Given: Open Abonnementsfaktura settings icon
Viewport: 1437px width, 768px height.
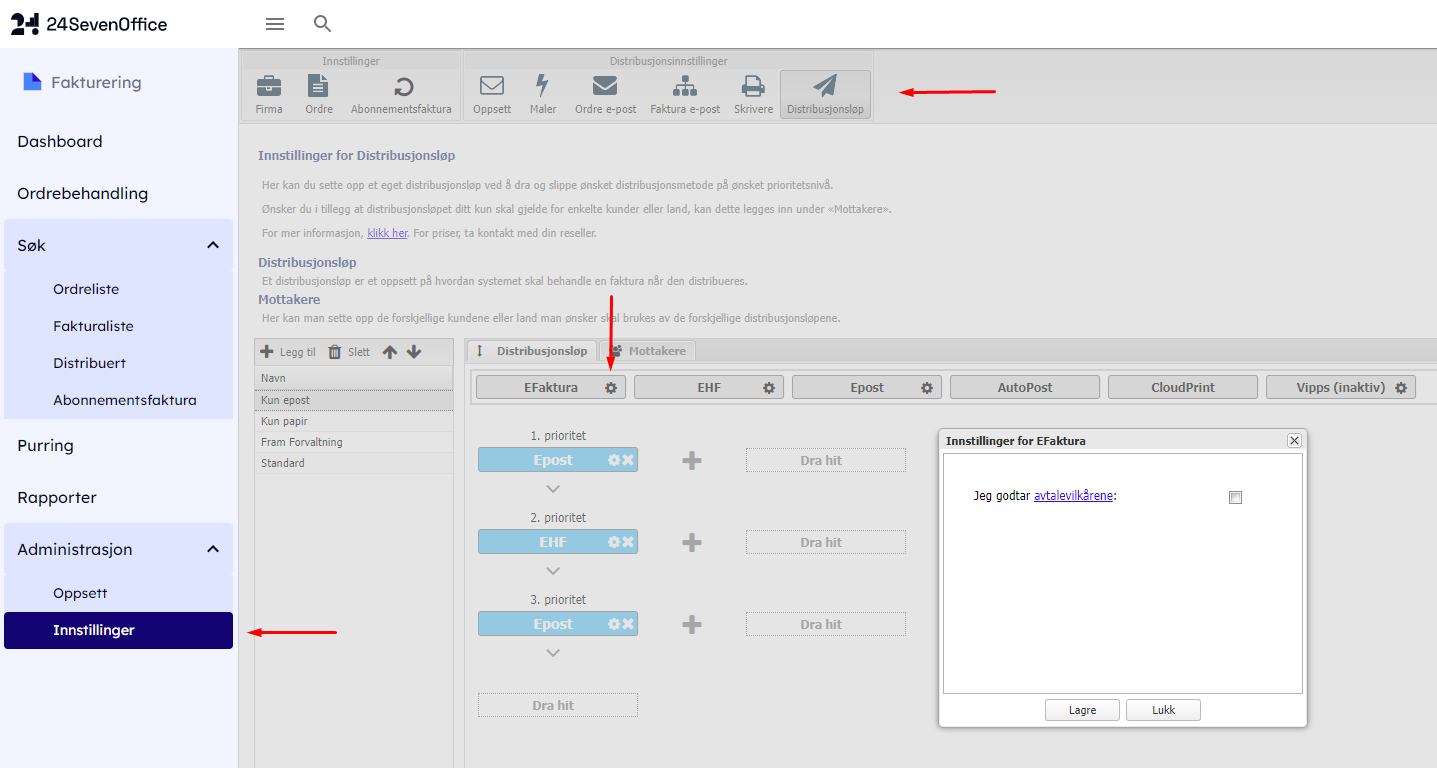Looking at the screenshot, I should click(x=401, y=86).
